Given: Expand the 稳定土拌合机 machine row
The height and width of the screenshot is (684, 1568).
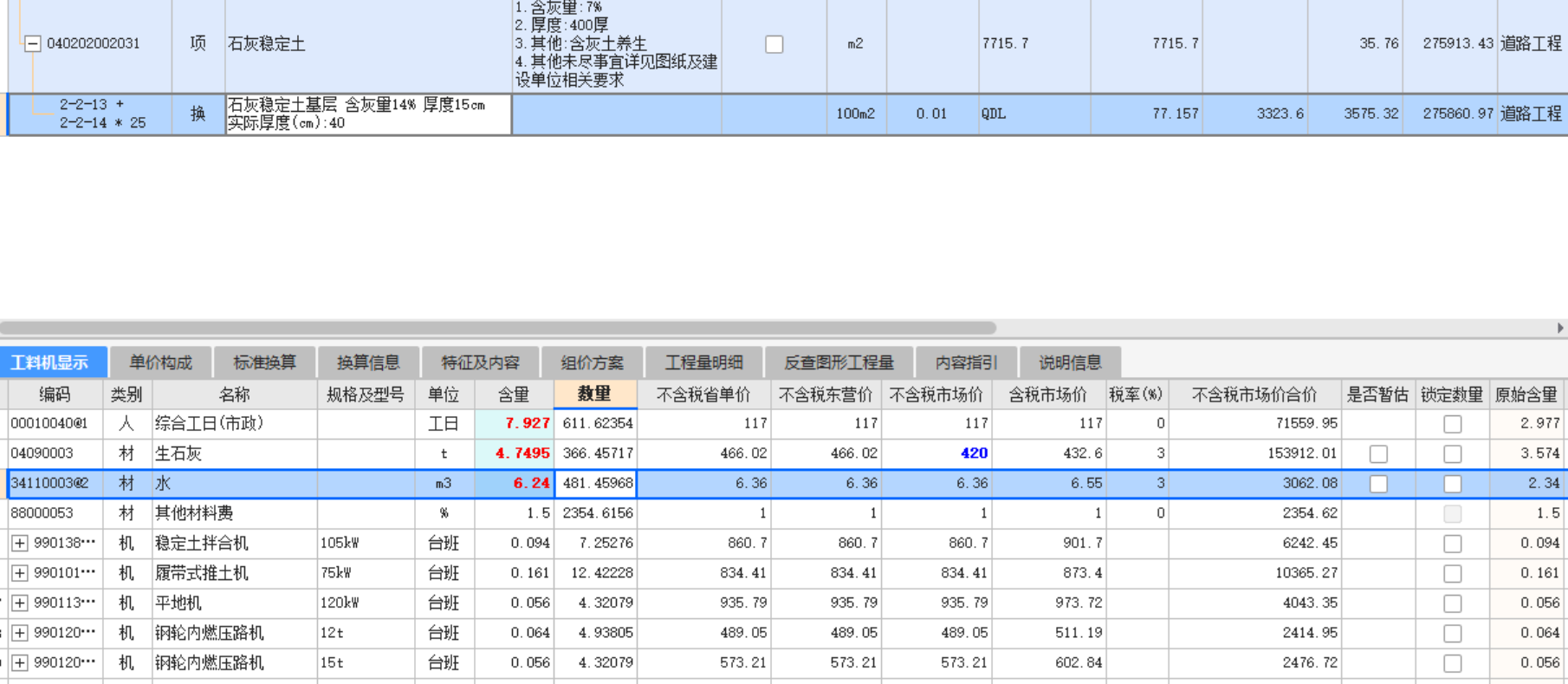Looking at the screenshot, I should click(19, 544).
